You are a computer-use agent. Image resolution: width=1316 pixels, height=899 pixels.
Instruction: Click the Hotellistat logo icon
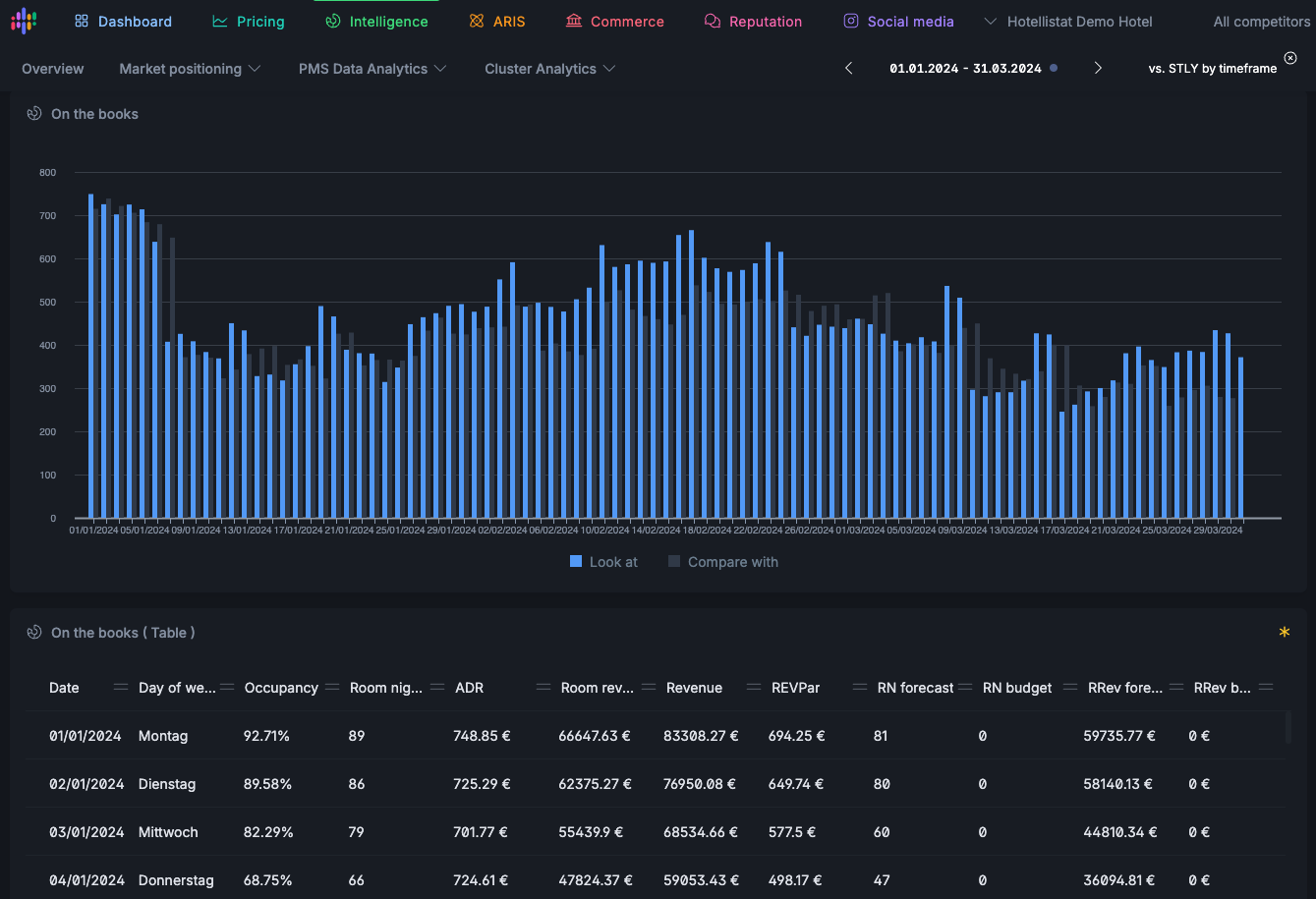(x=24, y=21)
